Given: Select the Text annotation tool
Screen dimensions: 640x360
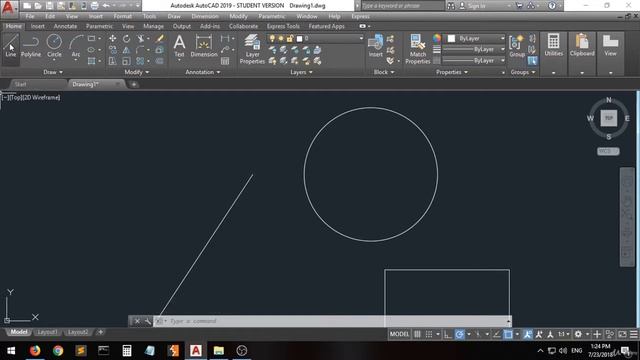Looking at the screenshot, I should (179, 46).
